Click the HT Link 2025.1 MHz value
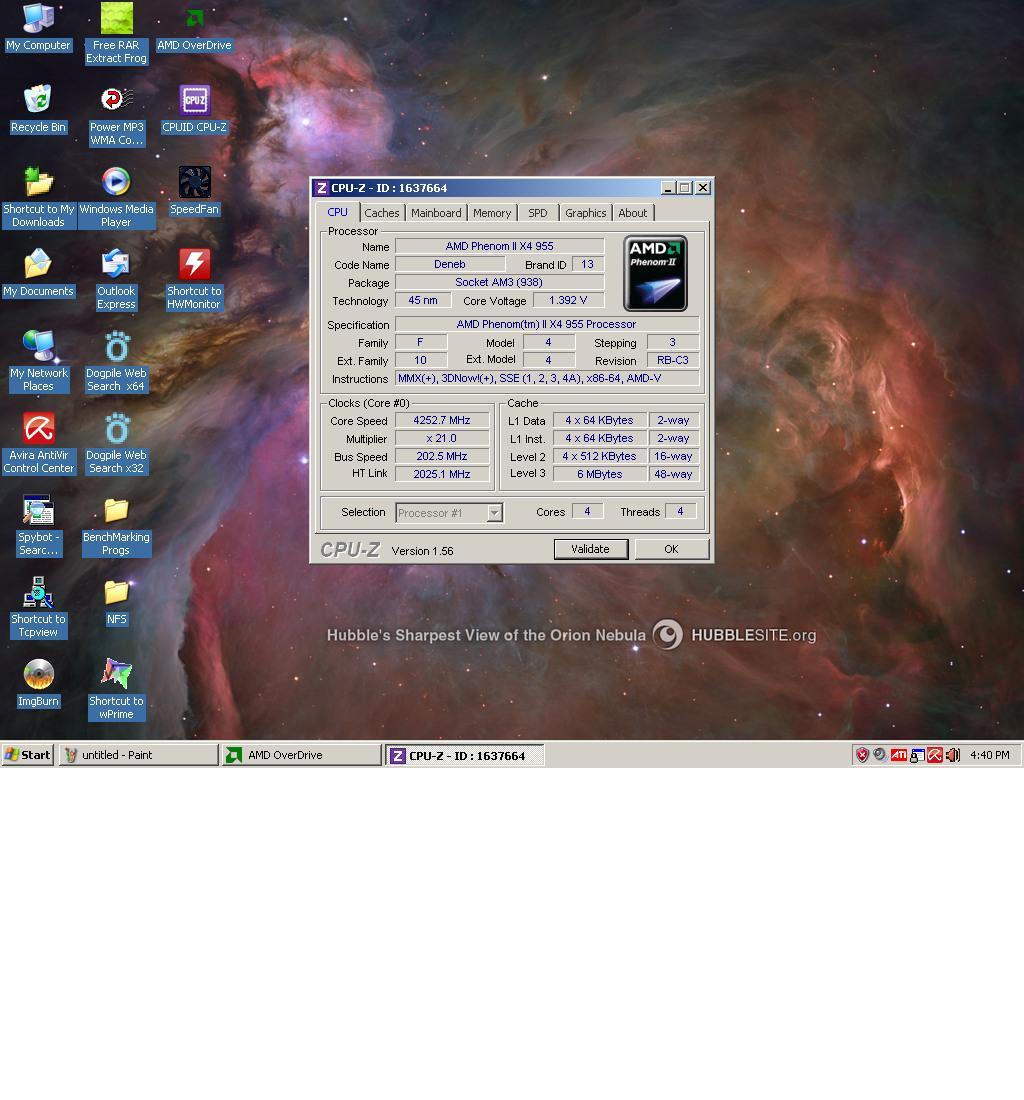The width and height of the screenshot is (1024, 1100). tap(442, 474)
